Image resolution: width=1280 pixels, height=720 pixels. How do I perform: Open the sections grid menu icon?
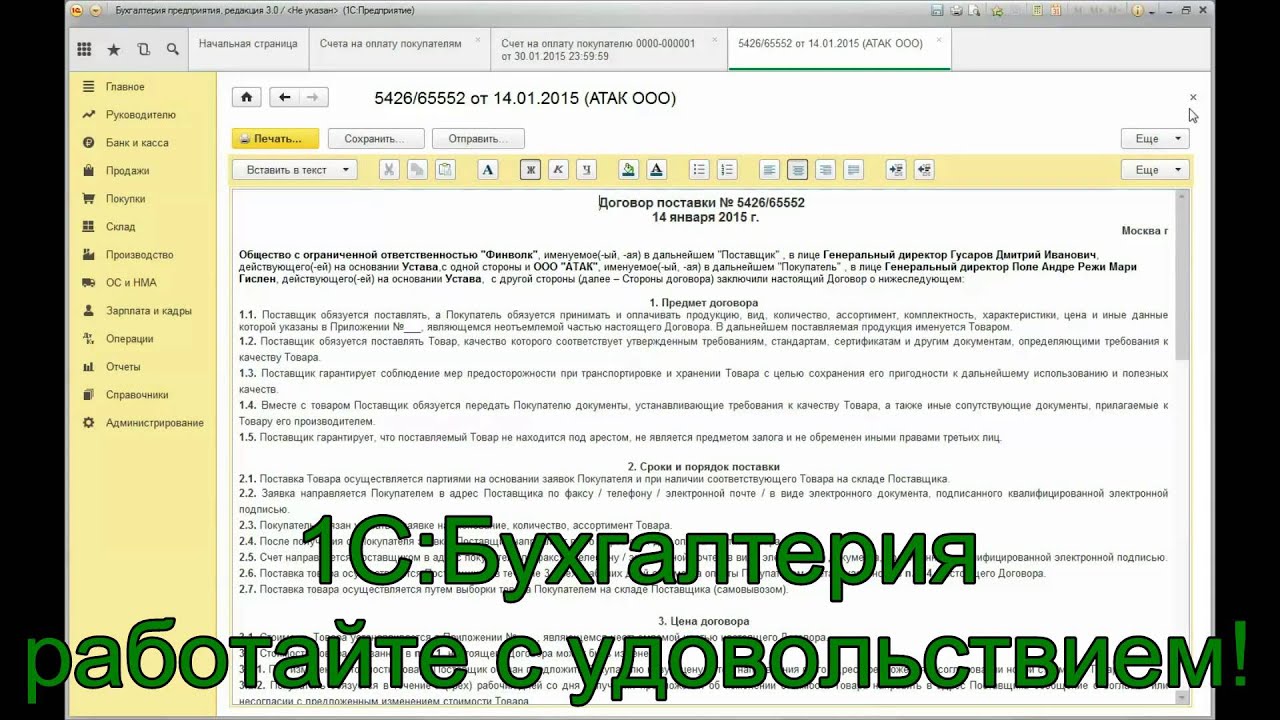tap(84, 49)
